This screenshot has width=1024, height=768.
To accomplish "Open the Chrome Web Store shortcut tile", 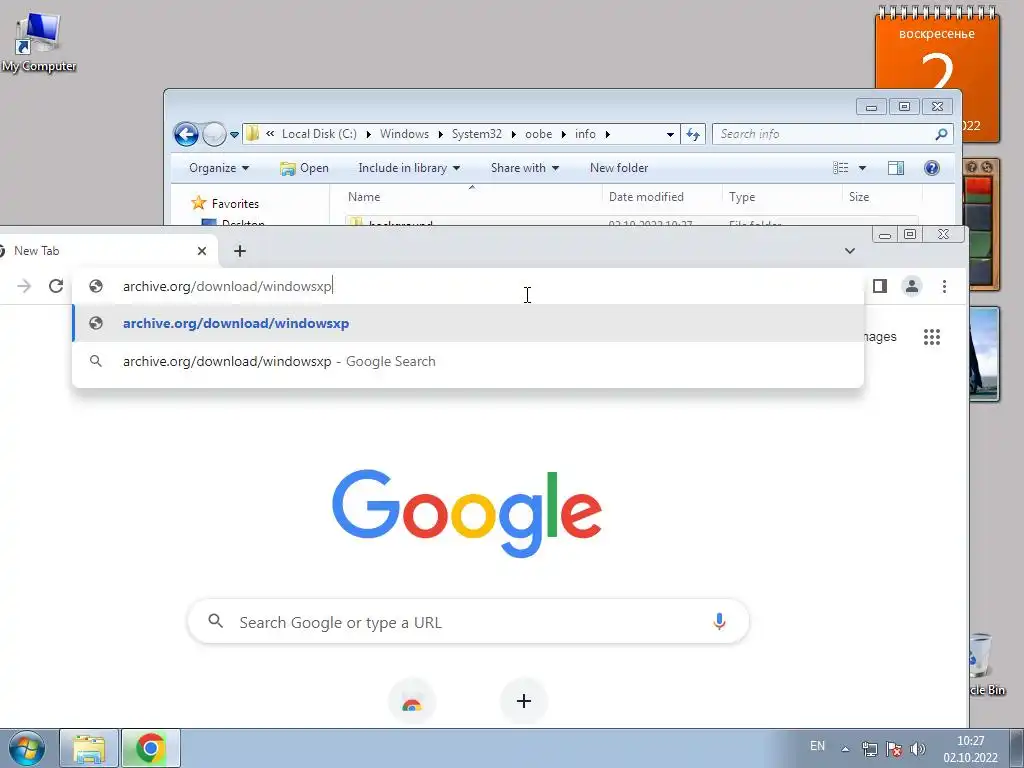I will coord(411,702).
